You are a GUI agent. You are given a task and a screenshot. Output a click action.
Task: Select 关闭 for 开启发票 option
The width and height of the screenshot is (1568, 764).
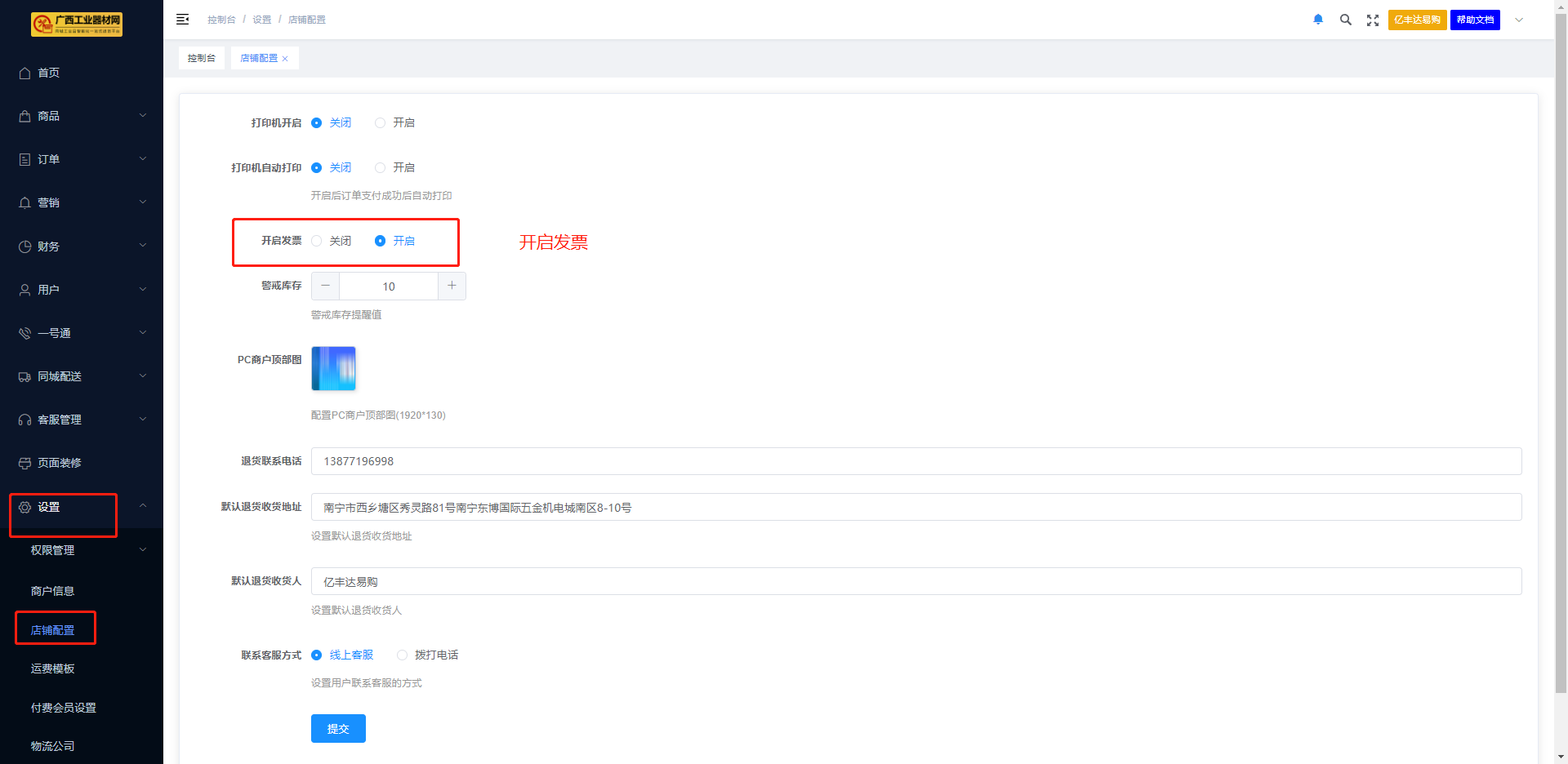pos(317,241)
